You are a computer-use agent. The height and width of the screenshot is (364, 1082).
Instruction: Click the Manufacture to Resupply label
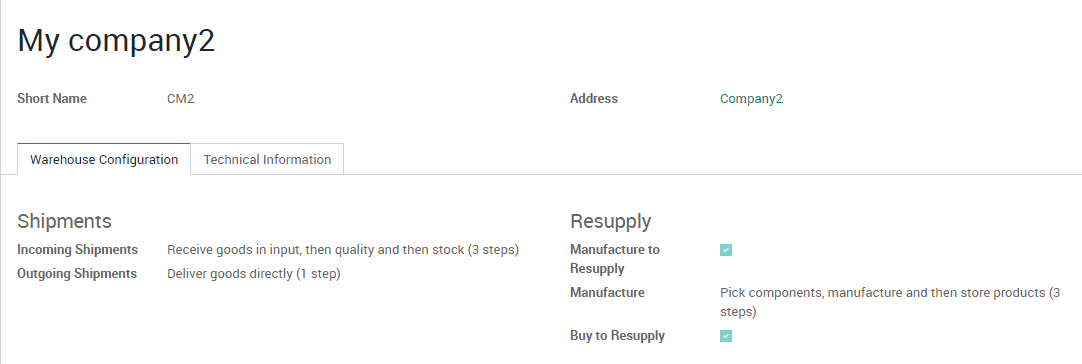pyautogui.click(x=615, y=259)
